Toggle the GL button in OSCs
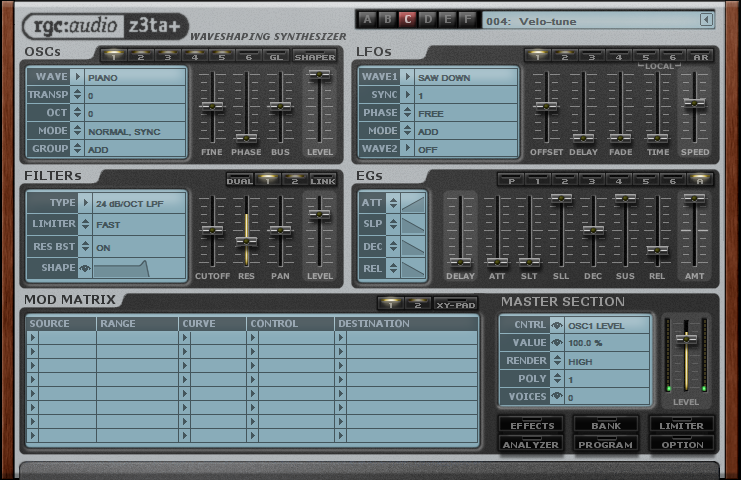The width and height of the screenshot is (741, 480). pos(276,56)
